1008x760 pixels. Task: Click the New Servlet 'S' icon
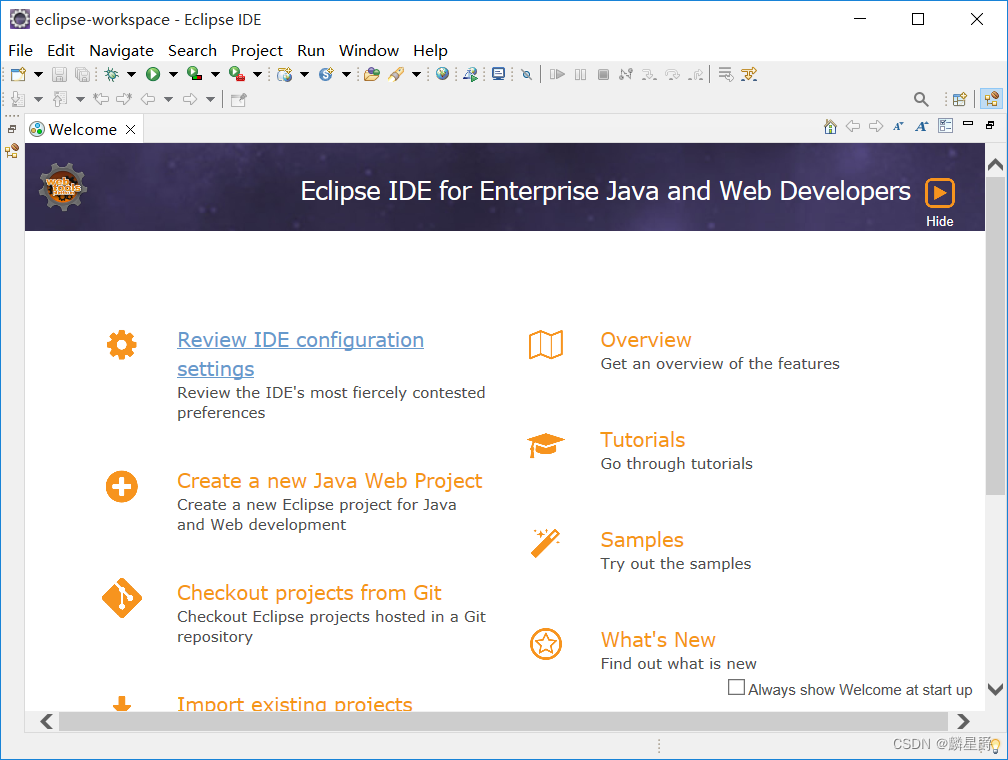(327, 75)
